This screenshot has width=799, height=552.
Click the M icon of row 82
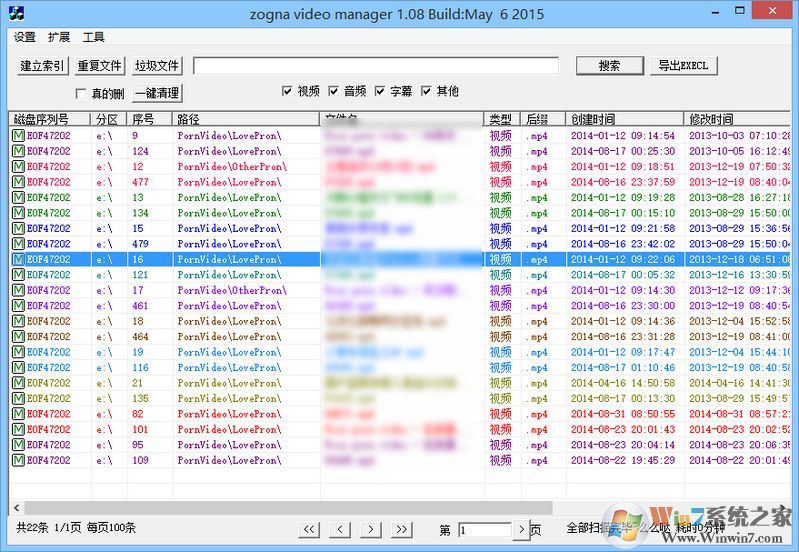(18, 413)
